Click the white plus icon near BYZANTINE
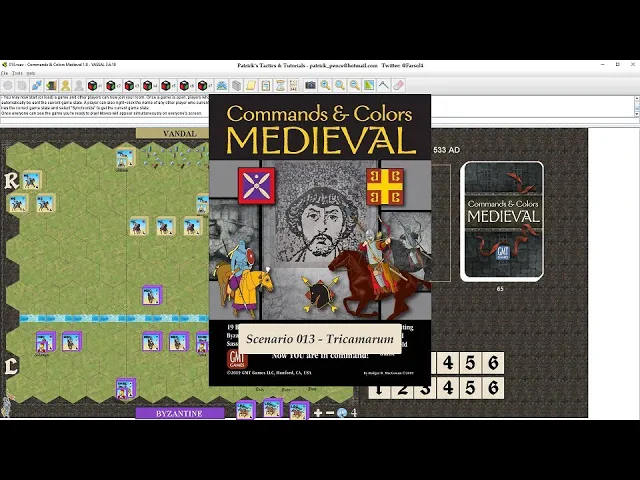The height and width of the screenshot is (480, 640). [318, 413]
